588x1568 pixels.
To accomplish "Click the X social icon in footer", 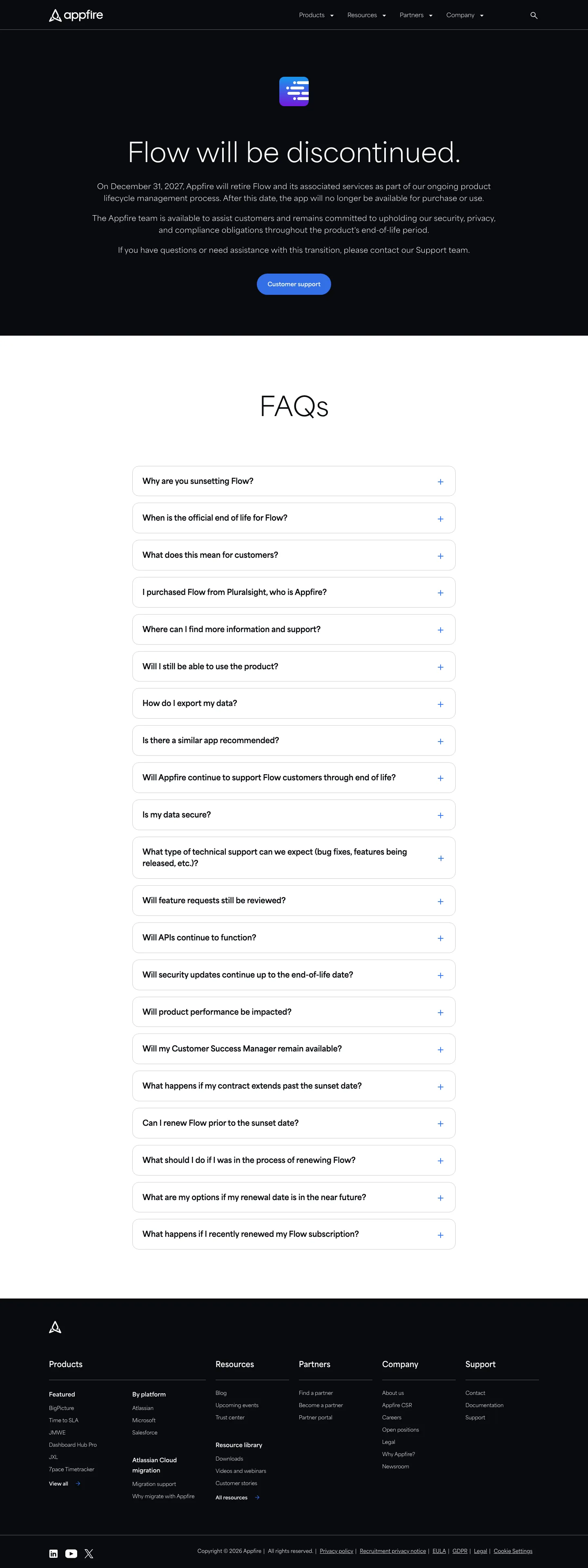I will [89, 1553].
